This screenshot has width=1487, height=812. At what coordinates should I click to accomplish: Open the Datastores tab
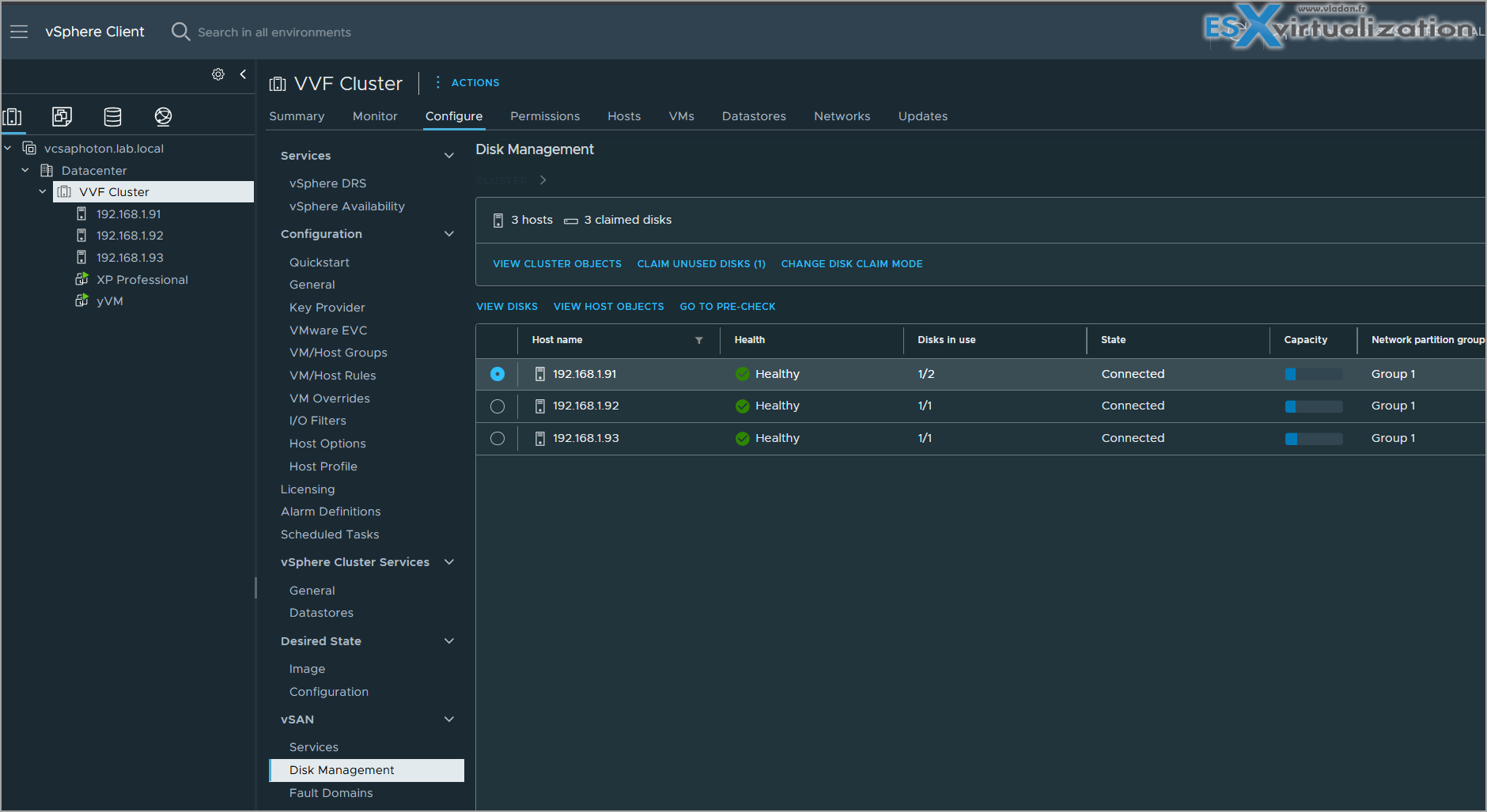pos(754,116)
